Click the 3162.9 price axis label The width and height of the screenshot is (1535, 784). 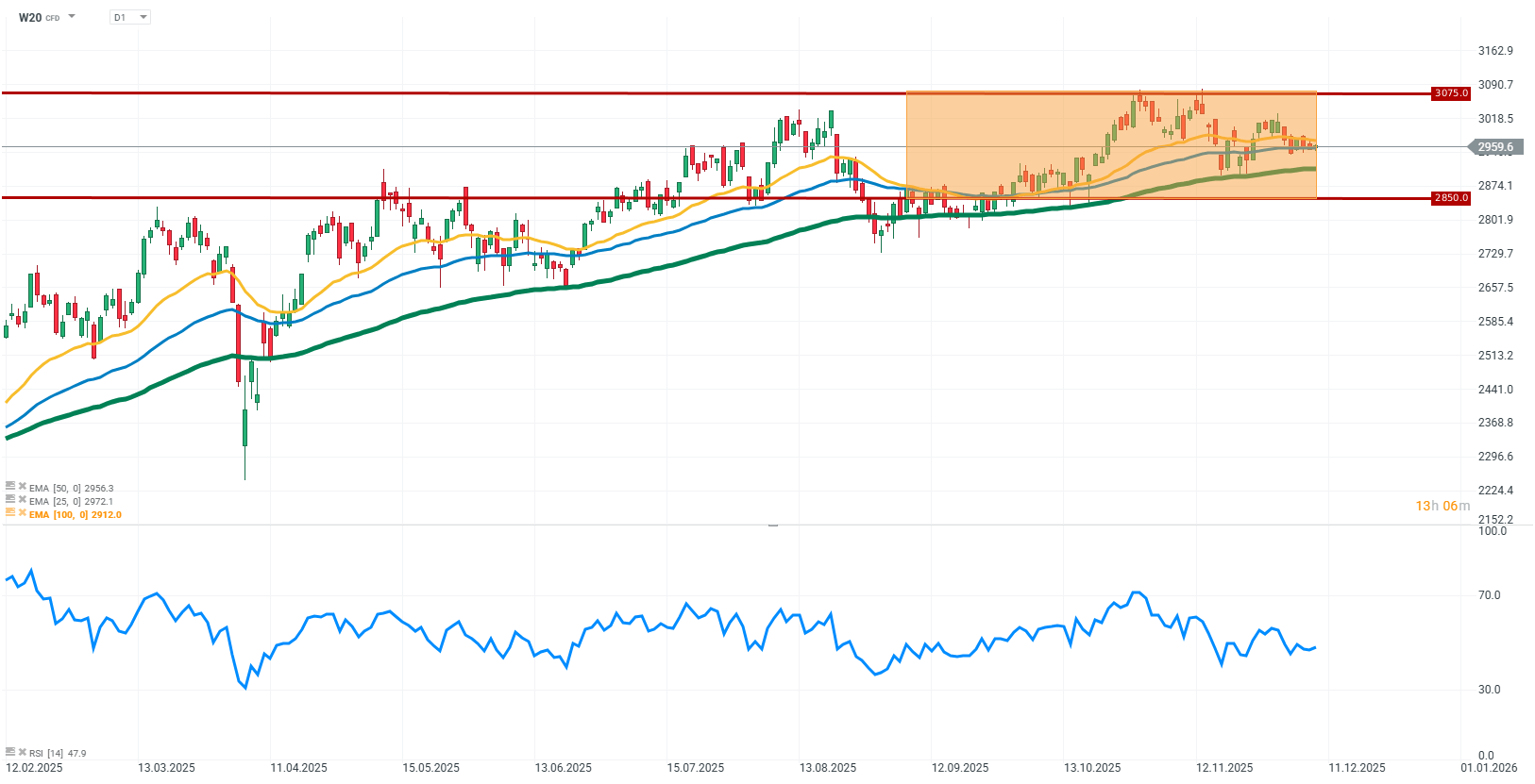1495,51
